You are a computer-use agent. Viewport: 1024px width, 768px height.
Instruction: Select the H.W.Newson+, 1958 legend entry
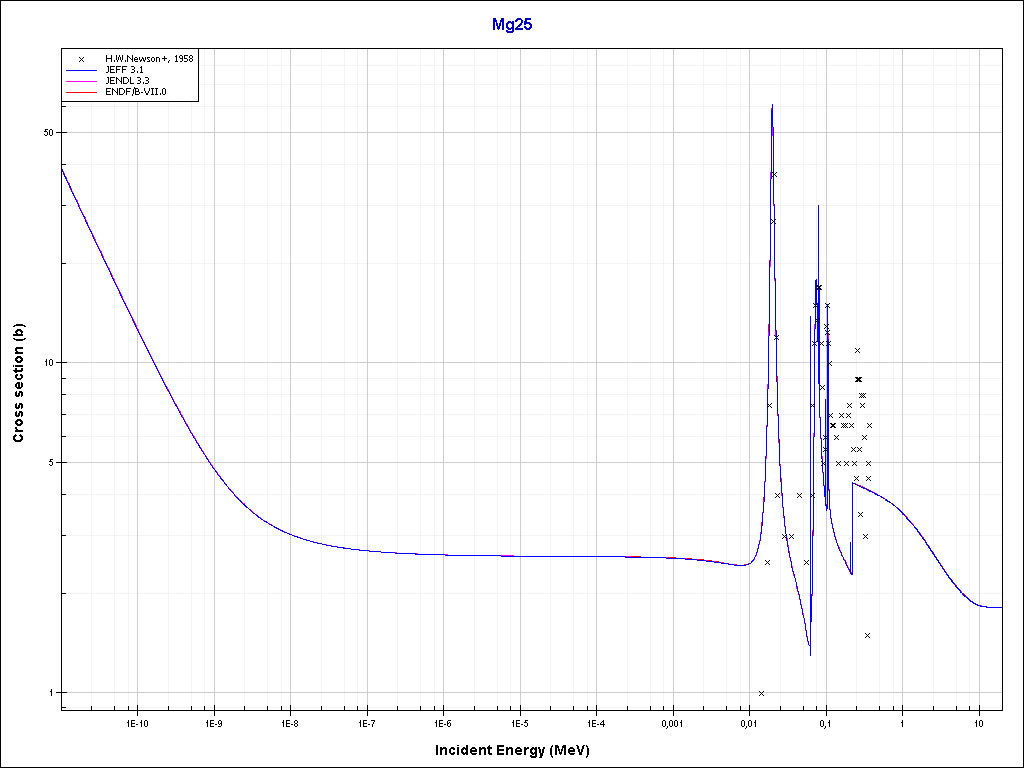point(149,59)
